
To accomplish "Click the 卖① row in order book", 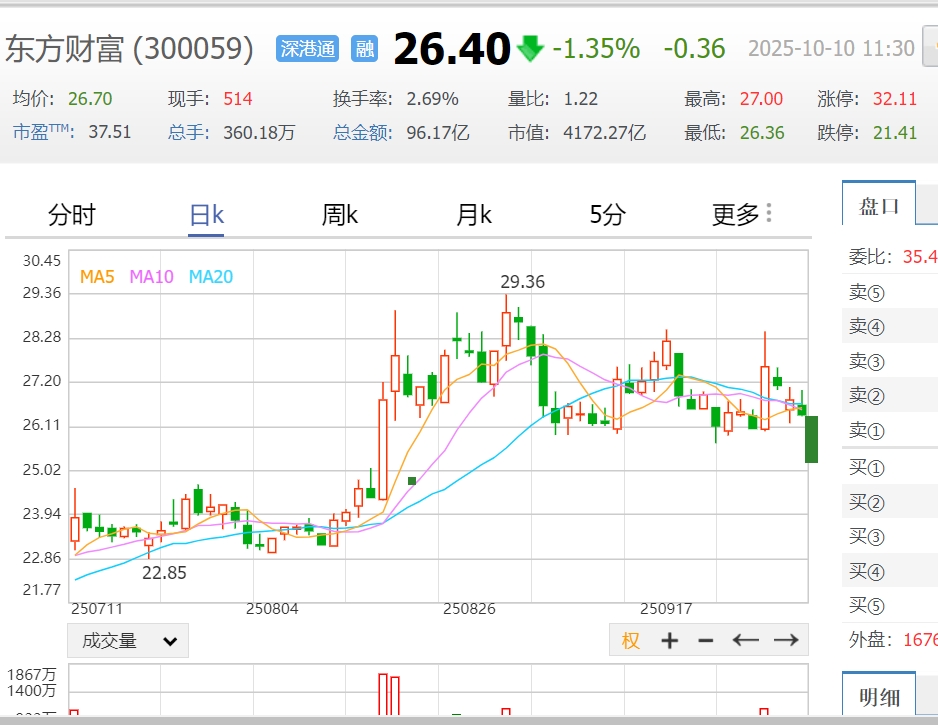I will [890, 430].
